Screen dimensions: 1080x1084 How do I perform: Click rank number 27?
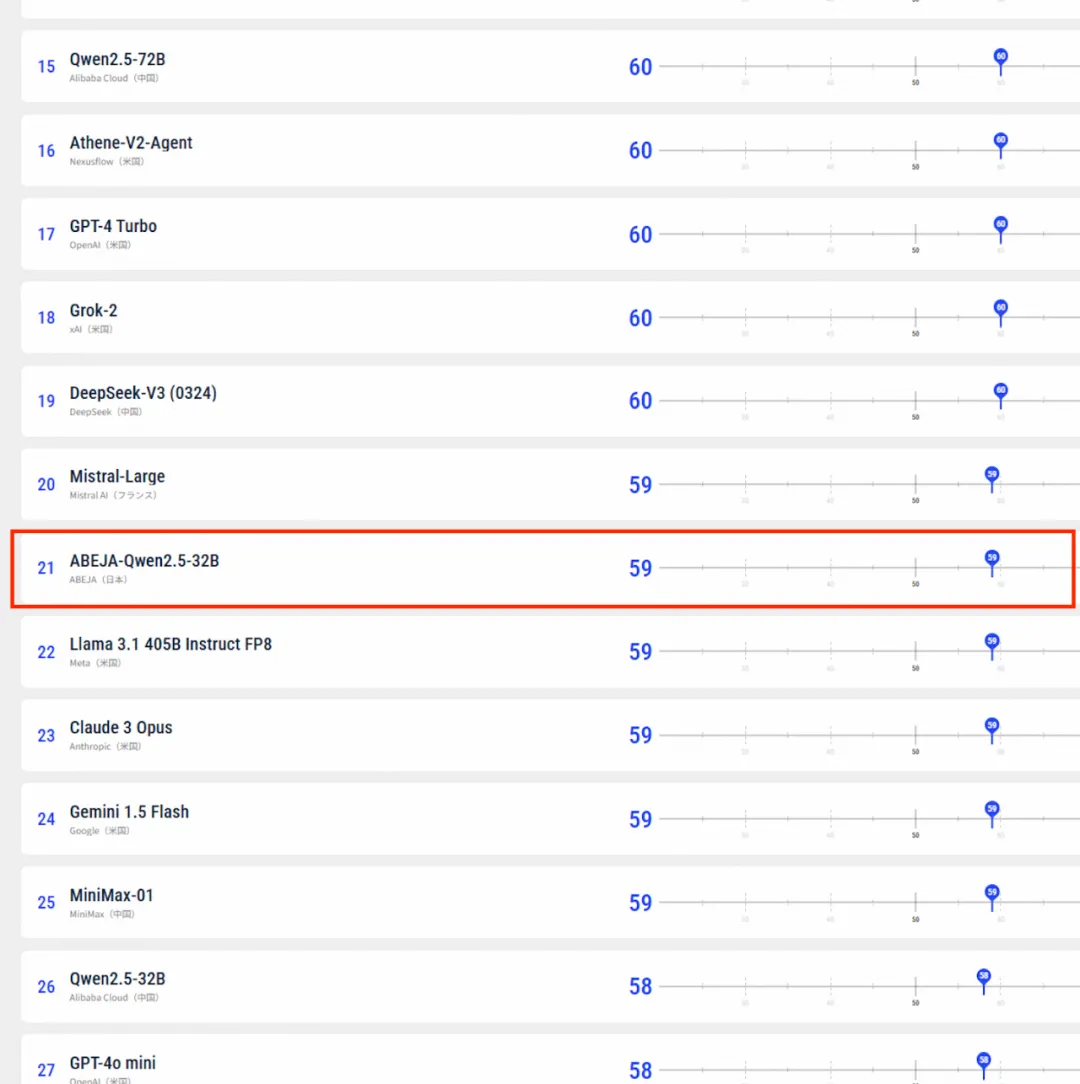click(46, 1071)
